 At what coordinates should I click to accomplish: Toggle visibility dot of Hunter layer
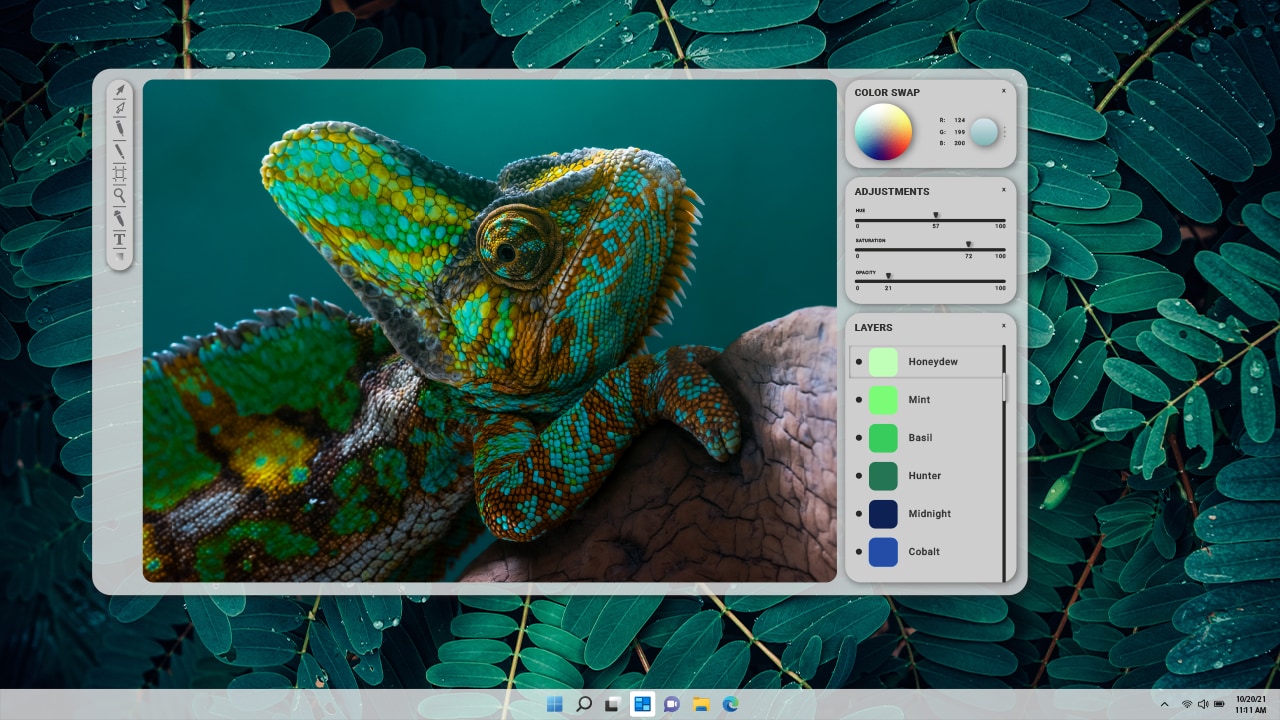[x=859, y=476]
